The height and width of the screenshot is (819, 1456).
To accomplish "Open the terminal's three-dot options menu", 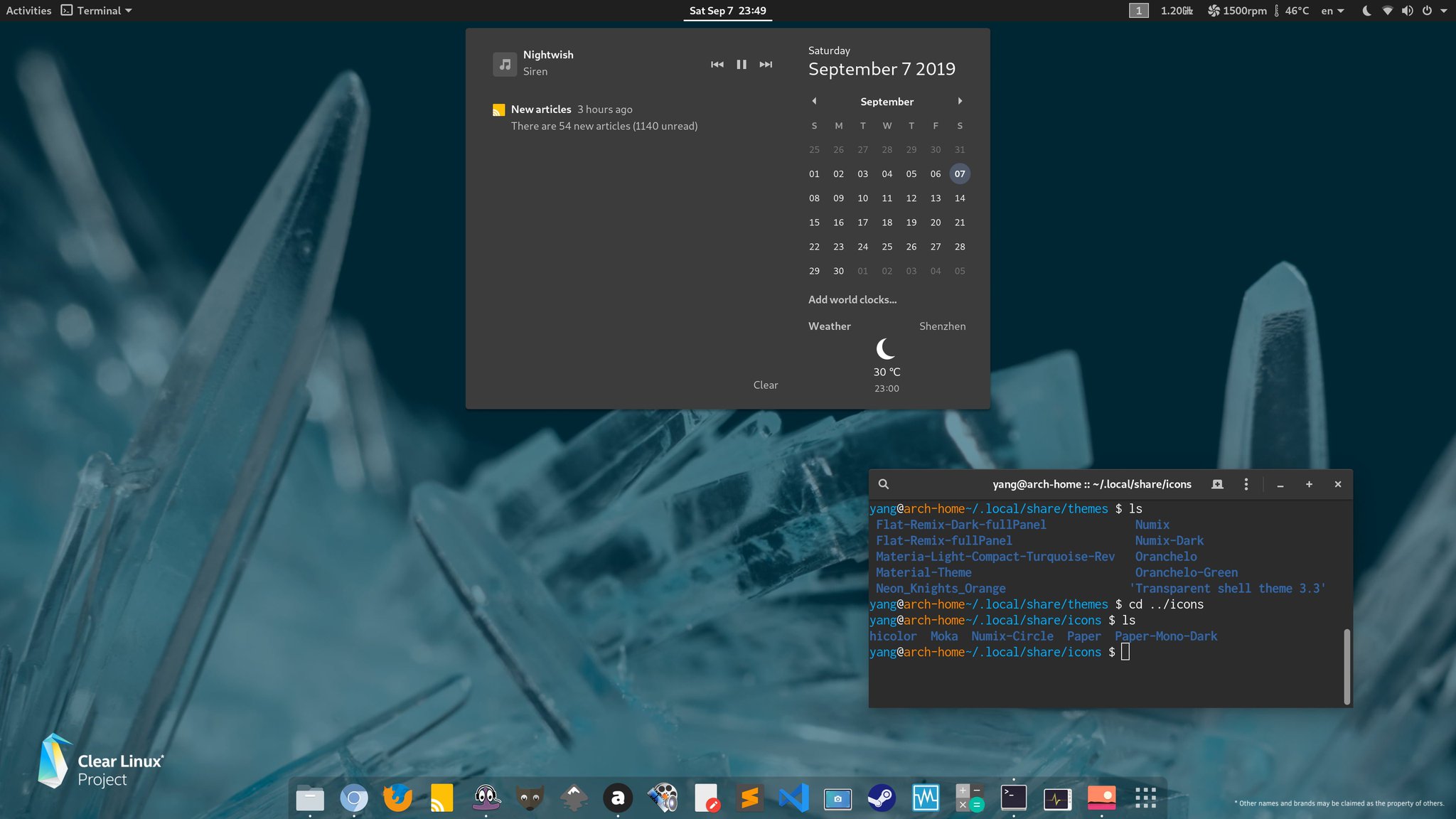I will tap(1246, 484).
